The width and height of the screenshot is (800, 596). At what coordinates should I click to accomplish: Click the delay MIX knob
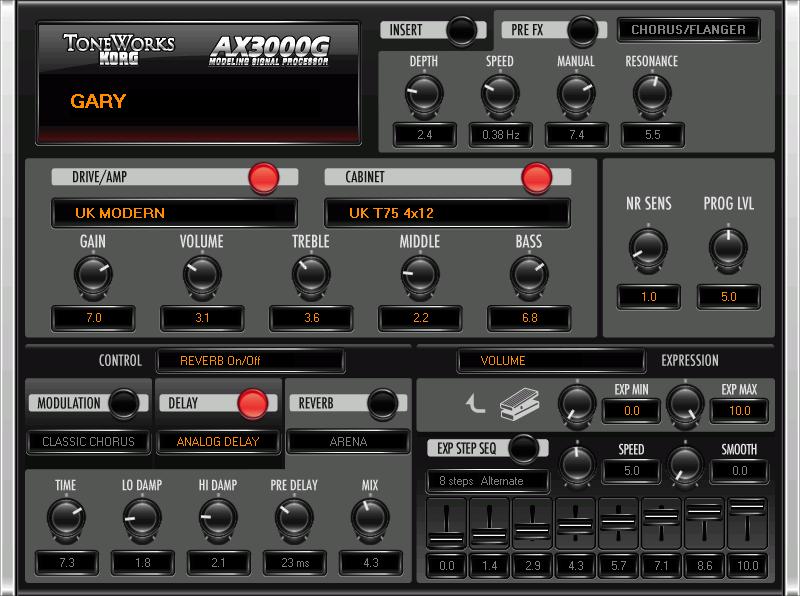pyautogui.click(x=370, y=518)
